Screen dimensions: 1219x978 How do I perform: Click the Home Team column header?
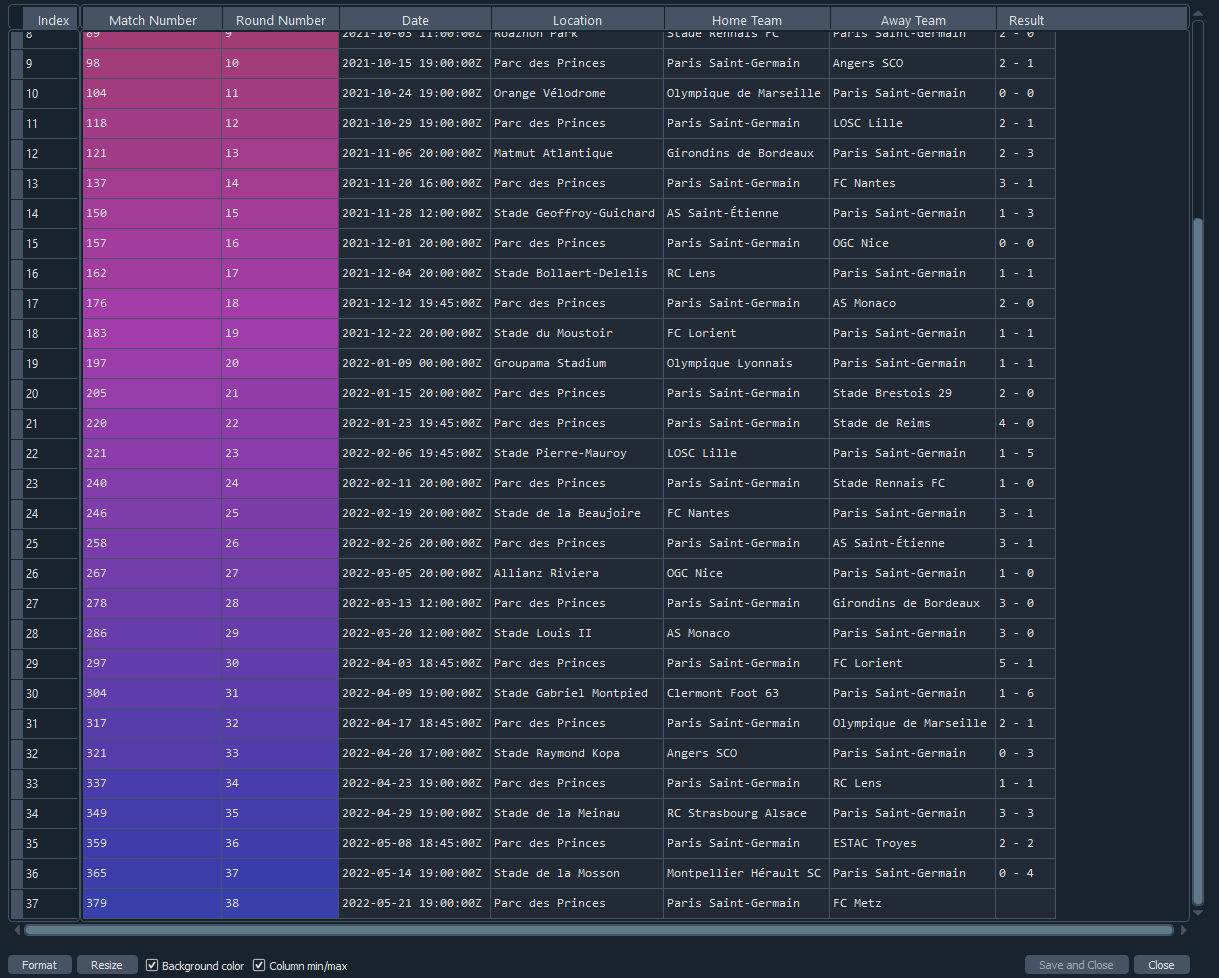pyautogui.click(x=747, y=20)
